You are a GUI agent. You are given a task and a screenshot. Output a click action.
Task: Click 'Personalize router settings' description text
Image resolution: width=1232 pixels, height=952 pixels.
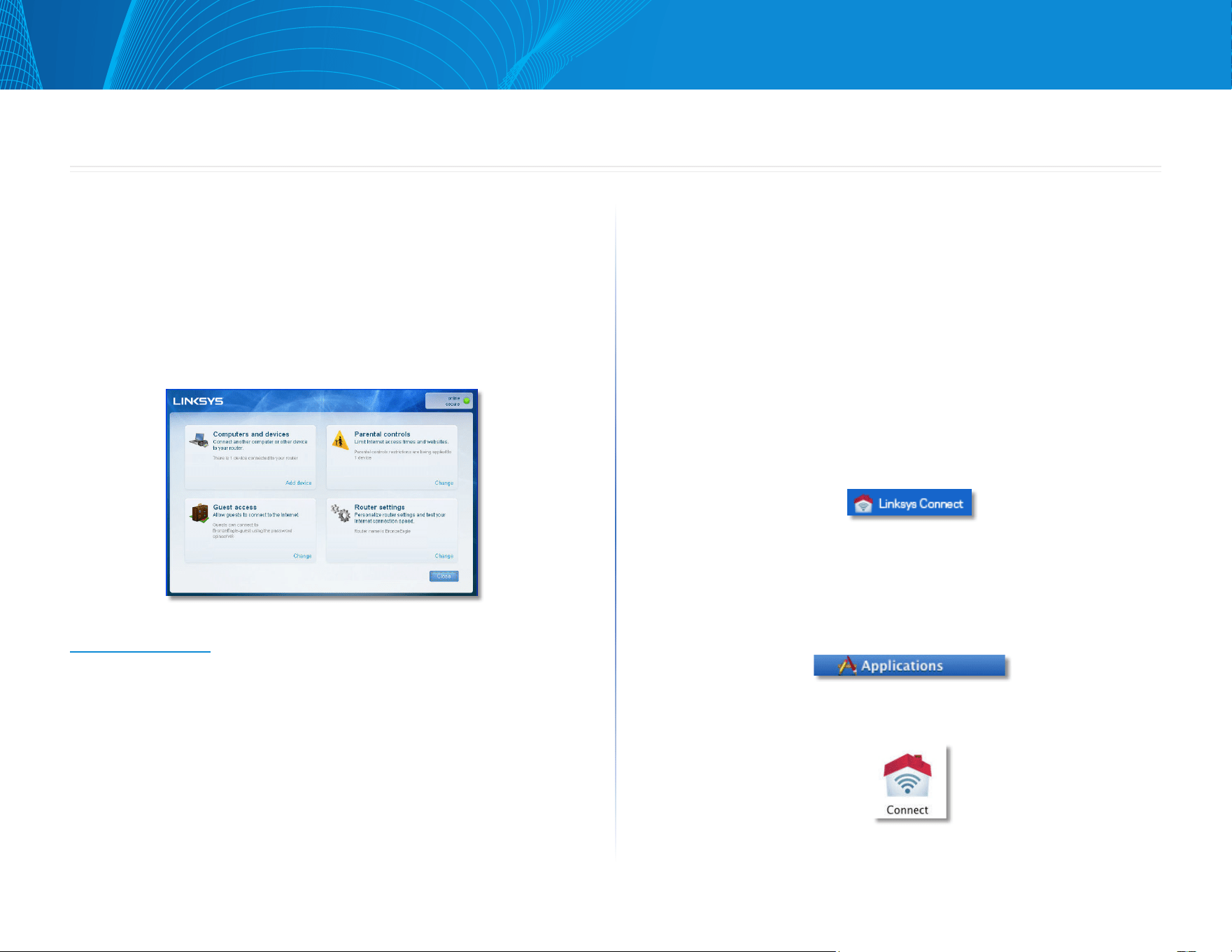[400, 518]
